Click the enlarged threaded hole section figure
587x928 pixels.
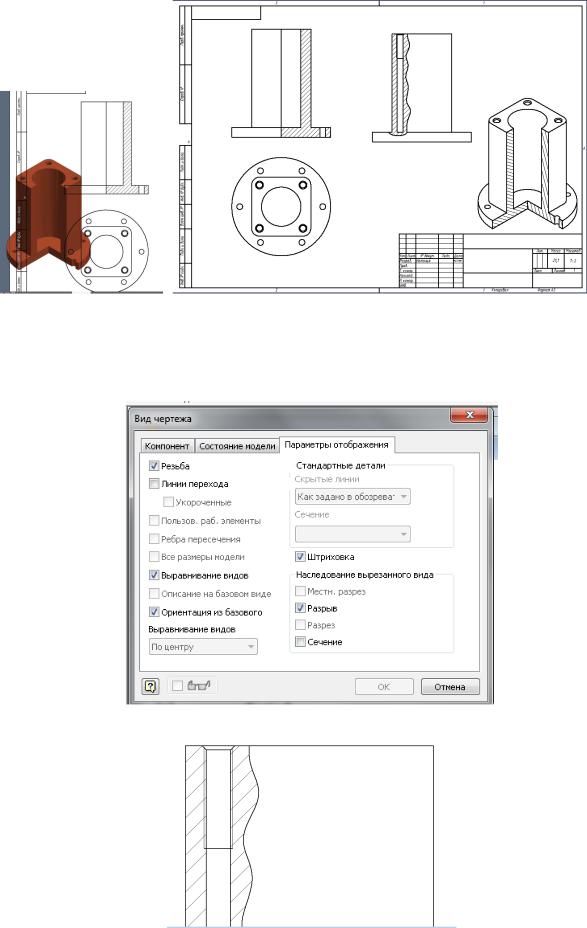point(309,836)
